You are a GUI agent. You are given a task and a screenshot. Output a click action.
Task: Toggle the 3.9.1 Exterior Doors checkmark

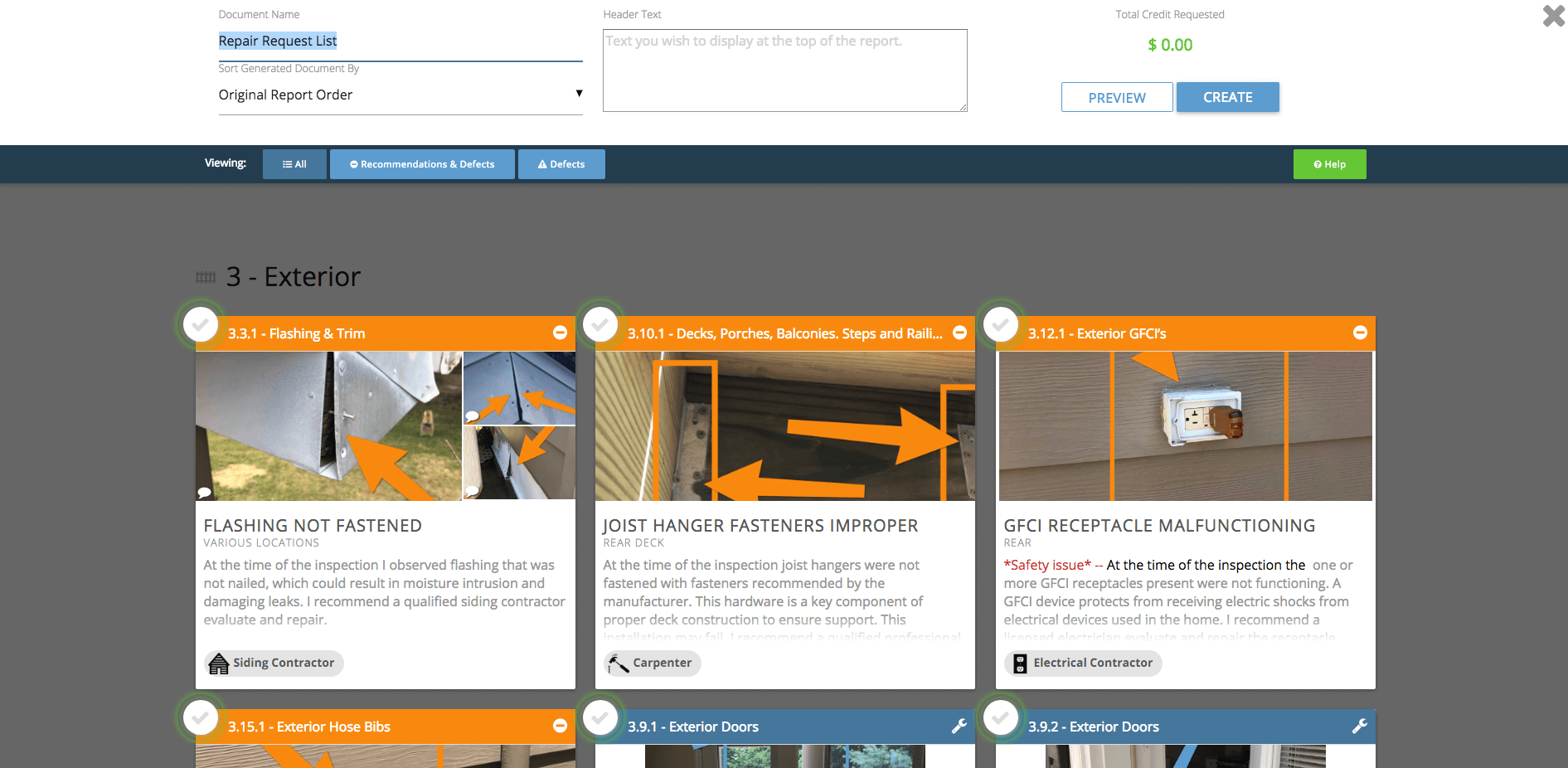click(x=600, y=717)
